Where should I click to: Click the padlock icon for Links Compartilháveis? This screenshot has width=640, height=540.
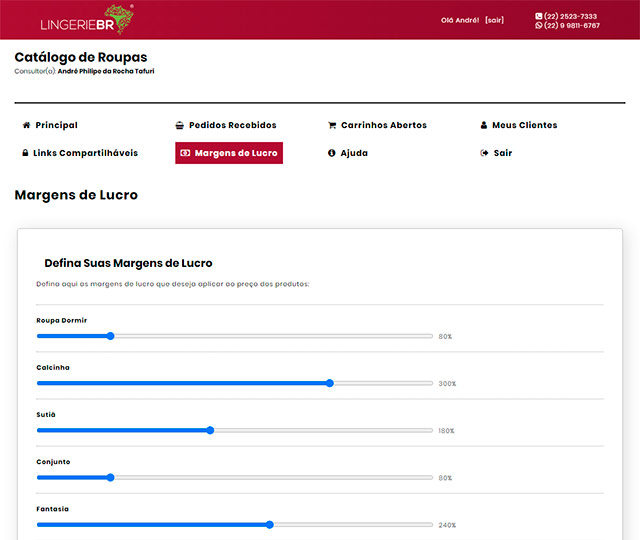26,153
